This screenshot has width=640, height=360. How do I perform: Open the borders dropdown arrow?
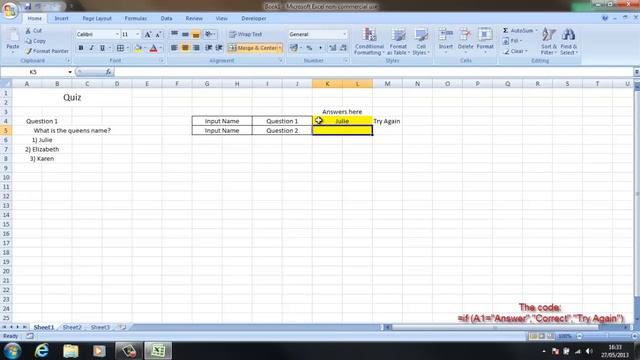coord(127,48)
